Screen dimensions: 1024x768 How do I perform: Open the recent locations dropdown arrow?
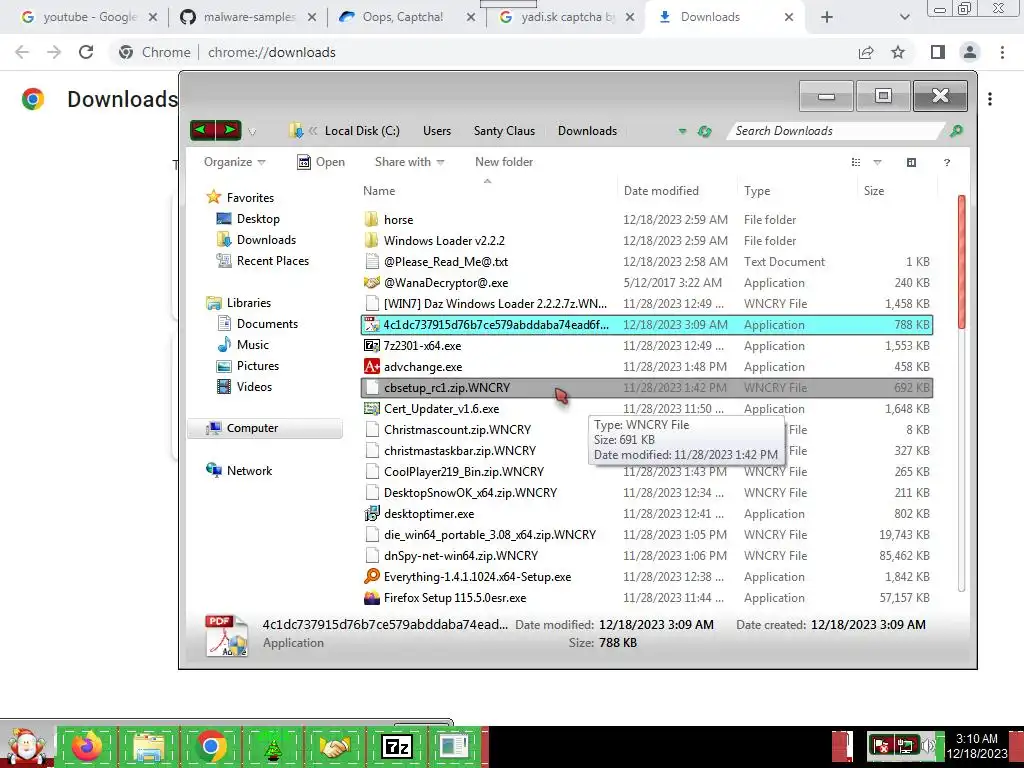[252, 132]
